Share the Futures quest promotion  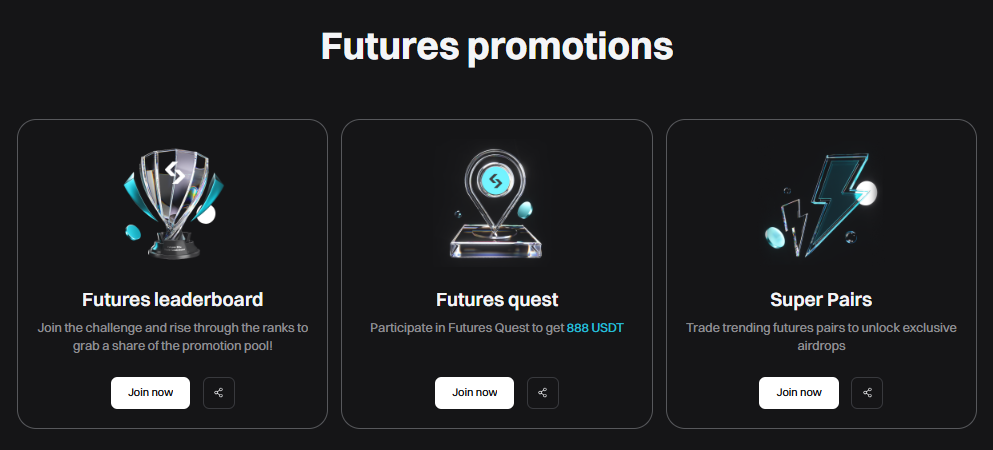[543, 393]
